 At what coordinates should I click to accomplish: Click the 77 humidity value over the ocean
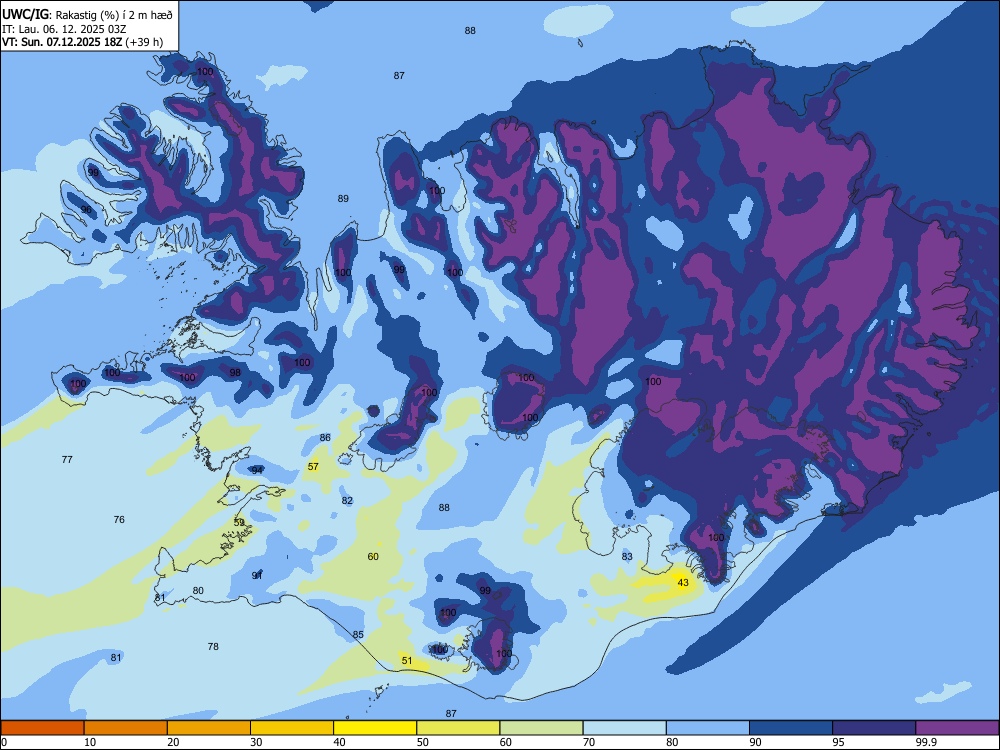click(67, 460)
